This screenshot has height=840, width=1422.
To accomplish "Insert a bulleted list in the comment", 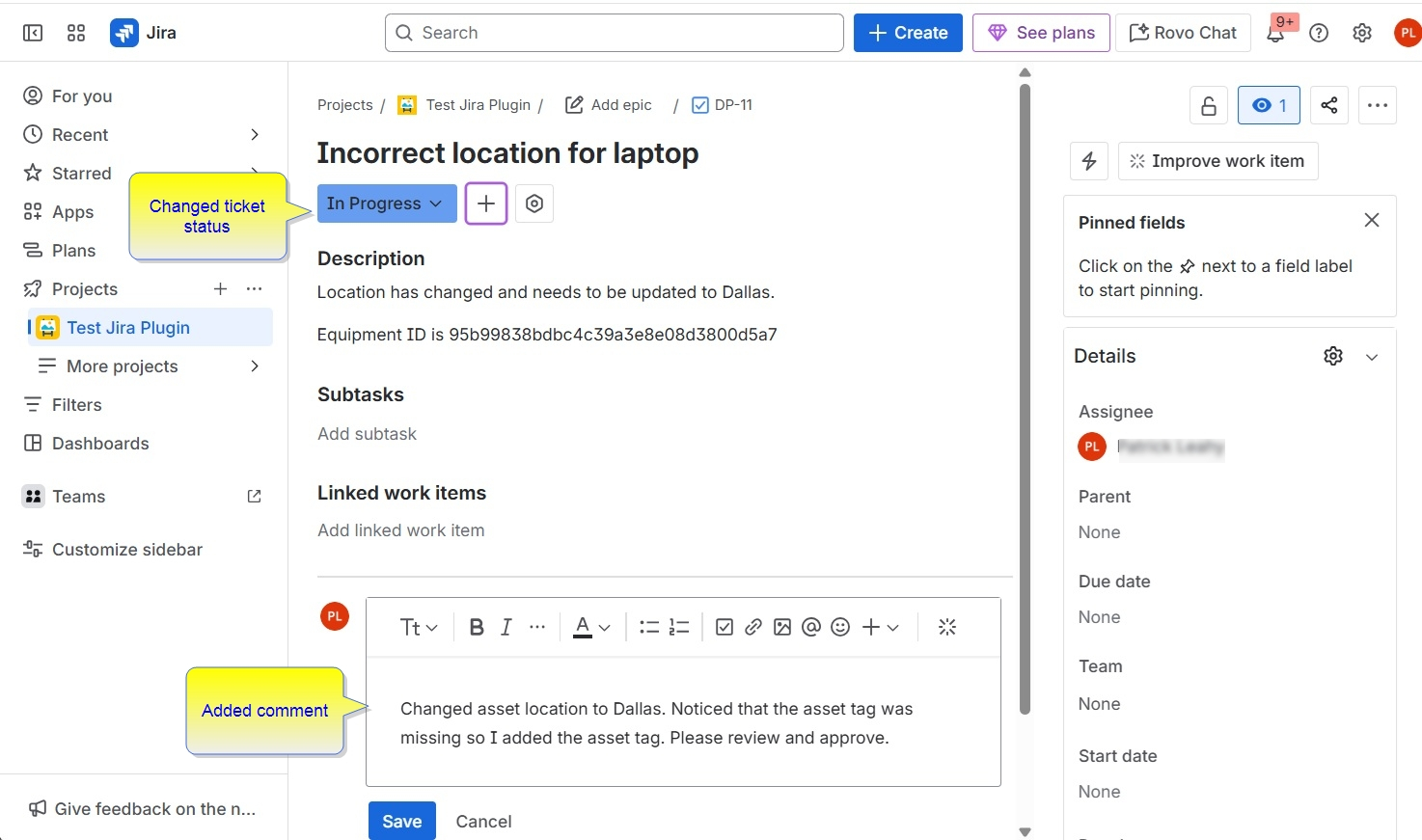I will 649,627.
